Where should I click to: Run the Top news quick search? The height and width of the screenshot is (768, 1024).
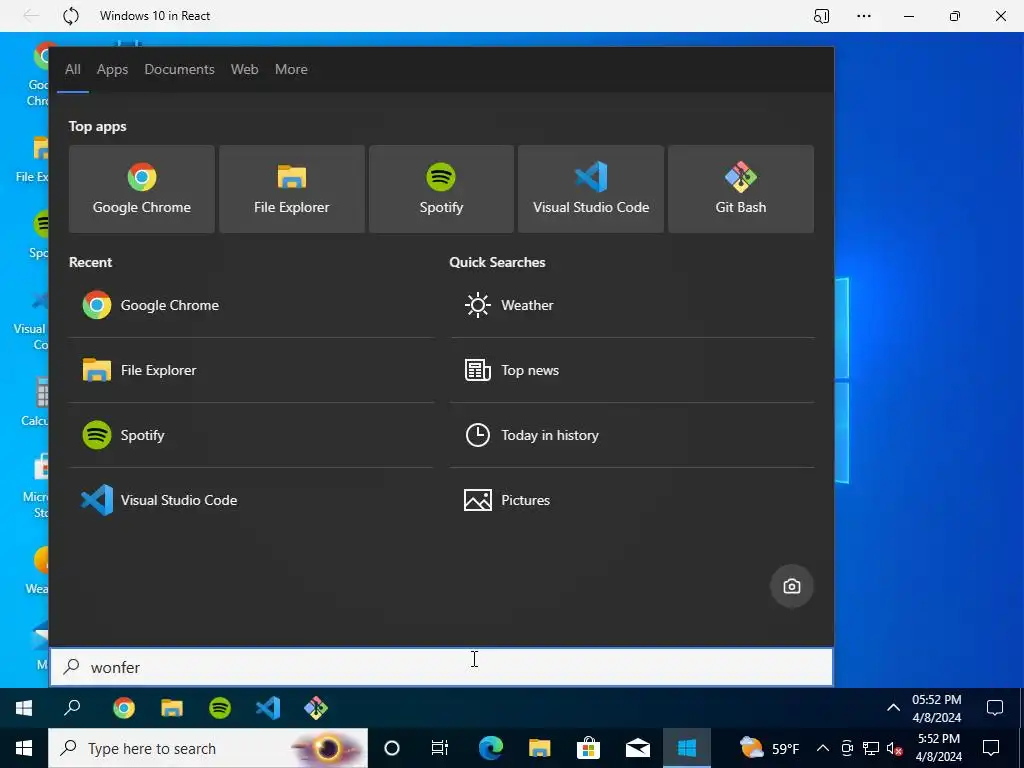tap(632, 370)
